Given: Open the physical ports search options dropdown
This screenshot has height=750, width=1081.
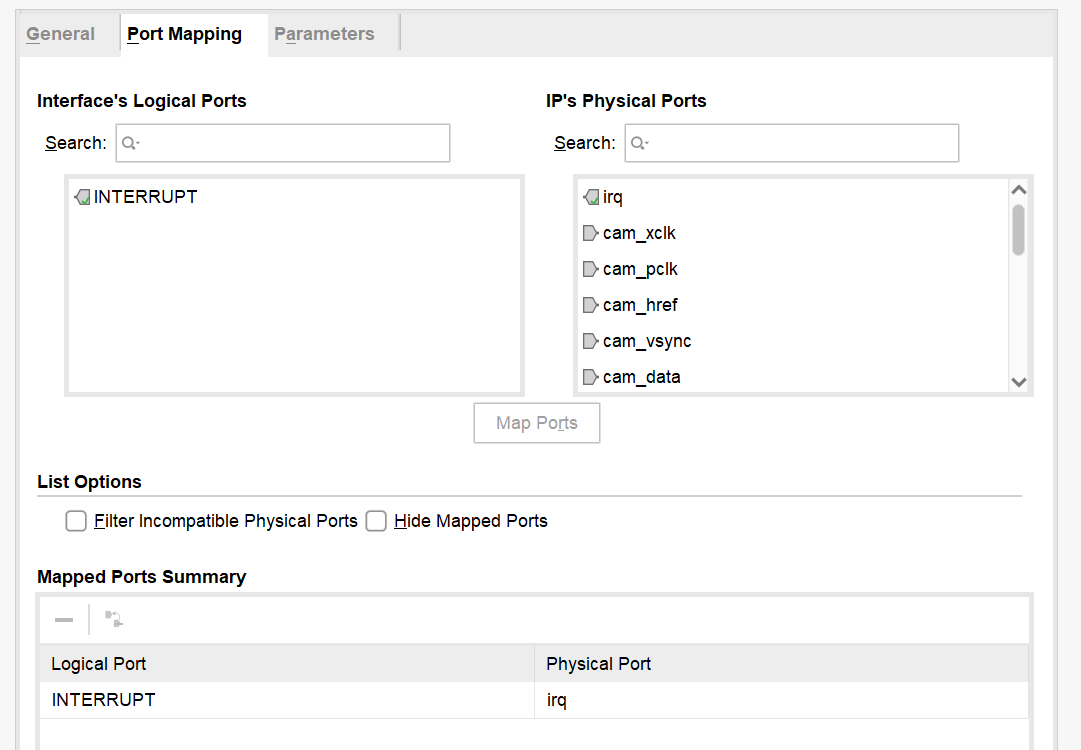Looking at the screenshot, I should tap(640, 143).
